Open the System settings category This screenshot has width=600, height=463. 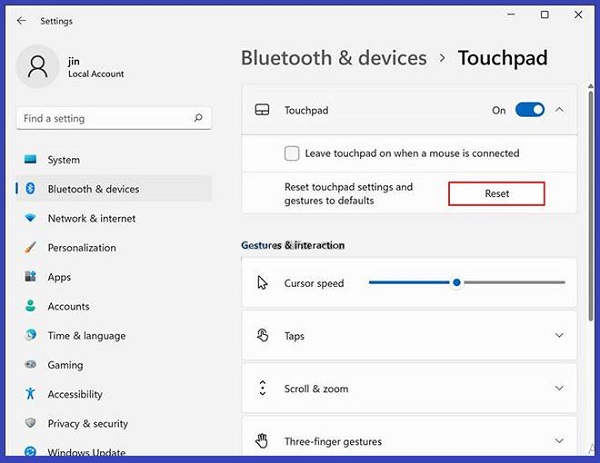(64, 160)
